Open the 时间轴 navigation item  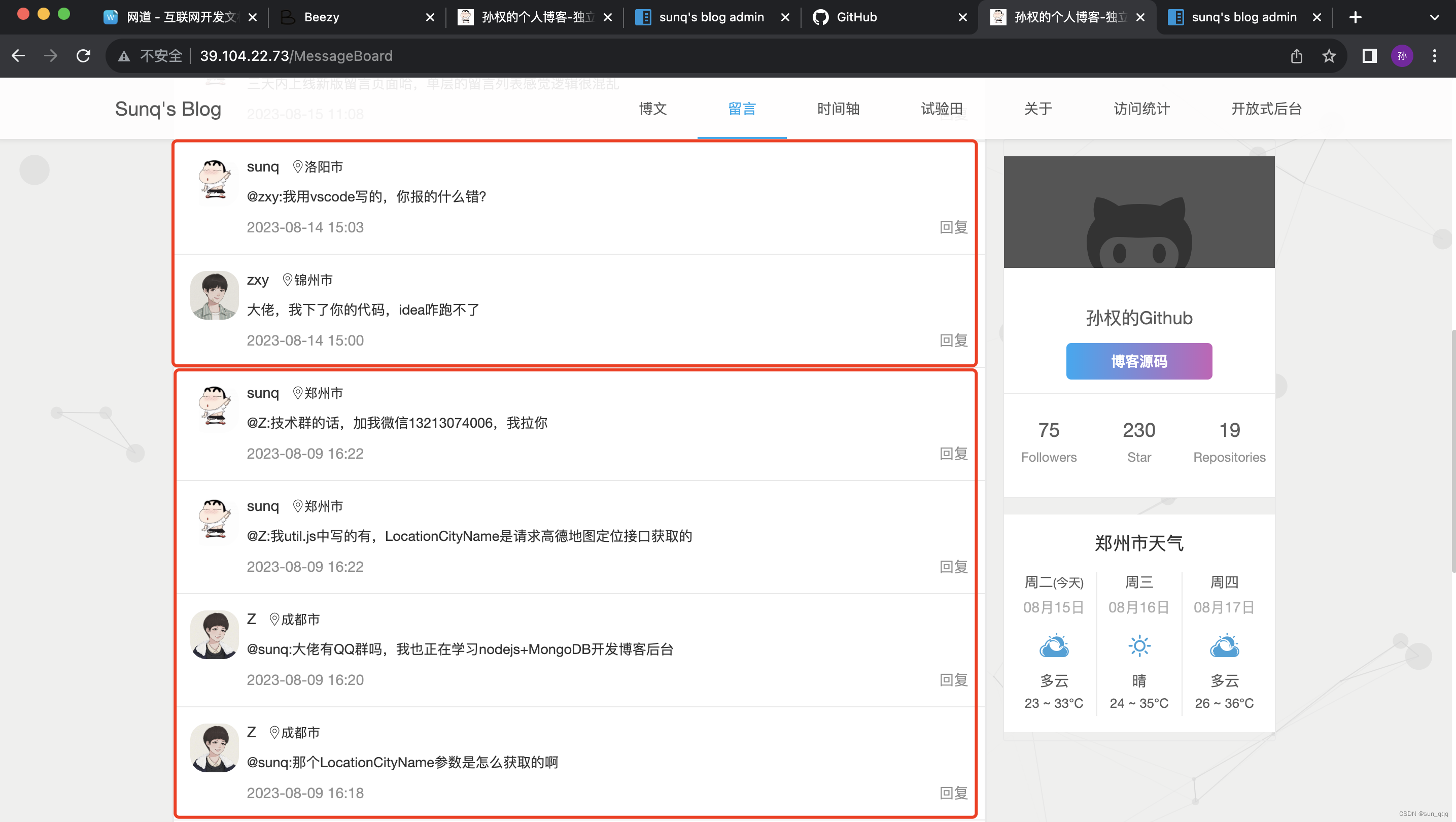838,109
